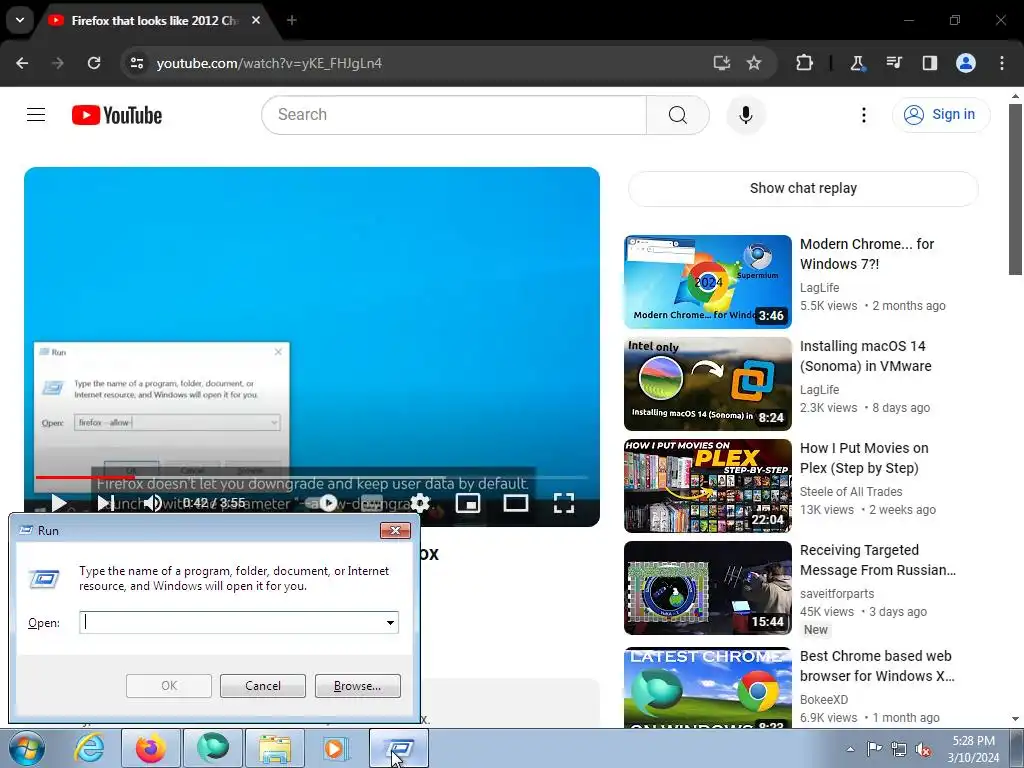Open the Extensions puzzle icon
The height and width of the screenshot is (768, 1024).
[x=805, y=63]
